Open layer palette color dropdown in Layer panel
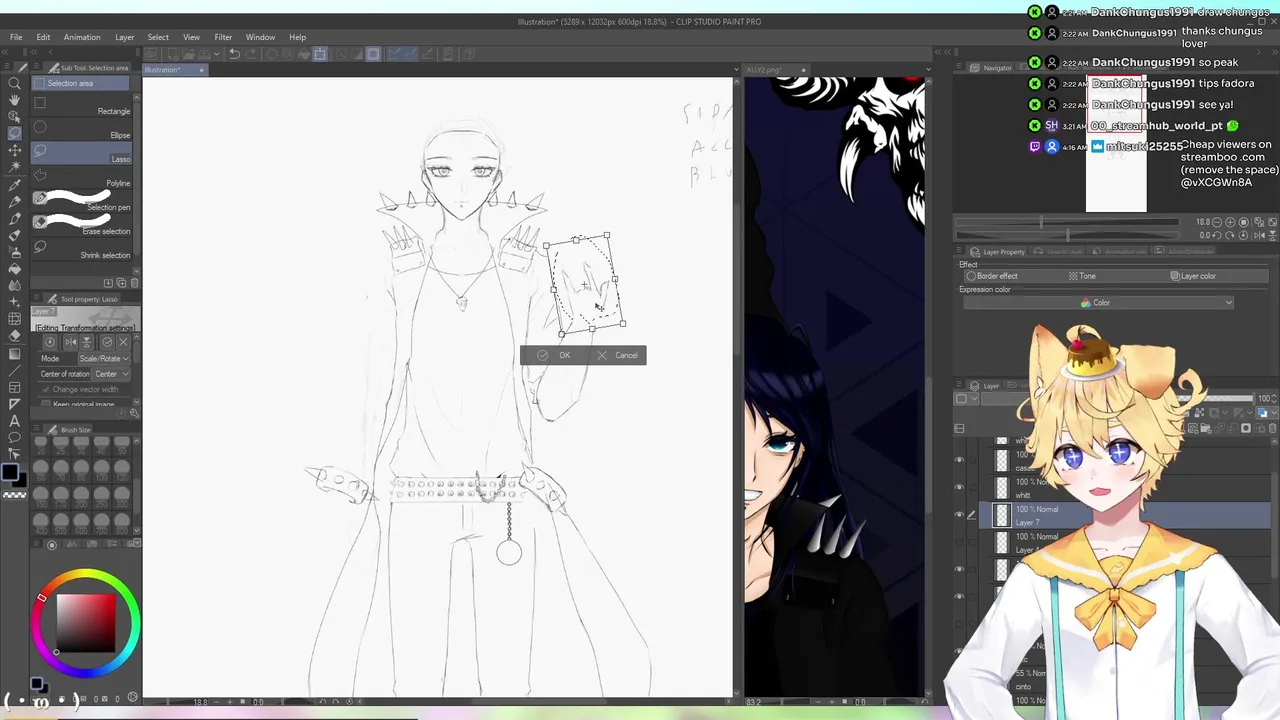 [965, 399]
